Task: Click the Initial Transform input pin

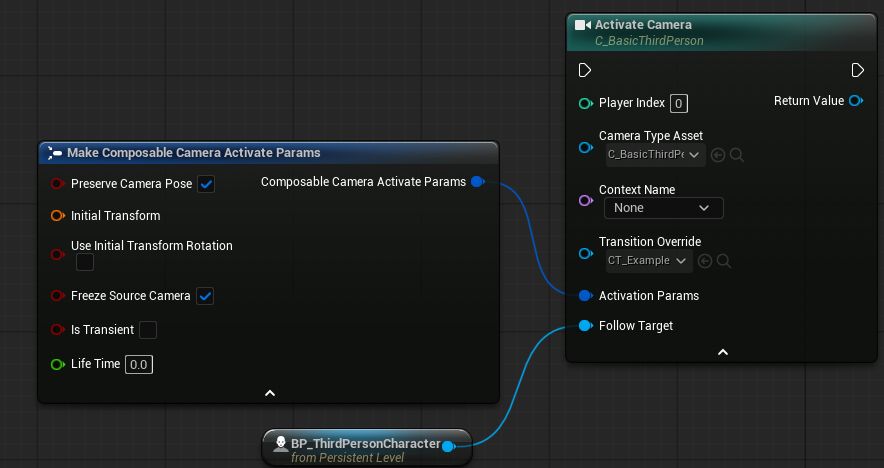Action: coord(57,215)
